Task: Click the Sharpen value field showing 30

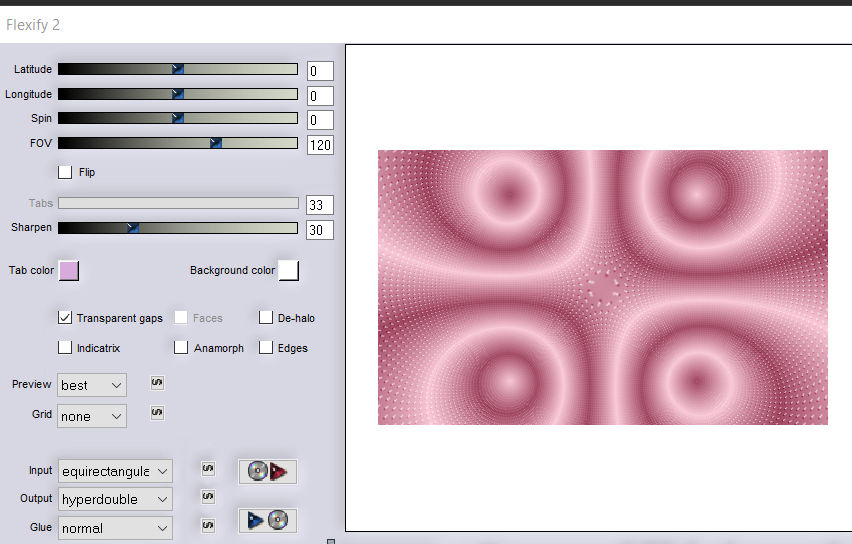Action: pyautogui.click(x=320, y=230)
